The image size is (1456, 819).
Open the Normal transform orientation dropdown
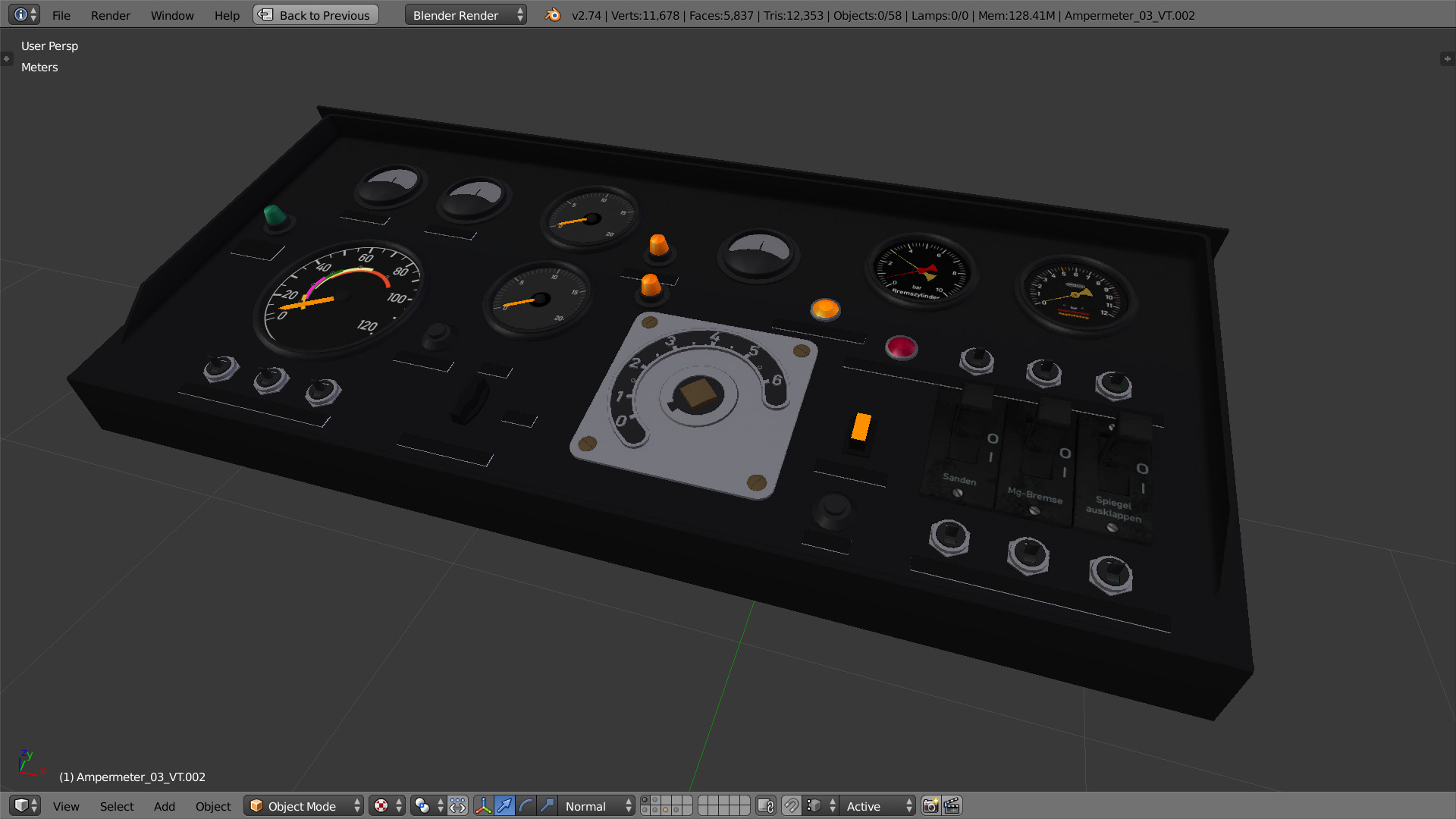point(598,805)
